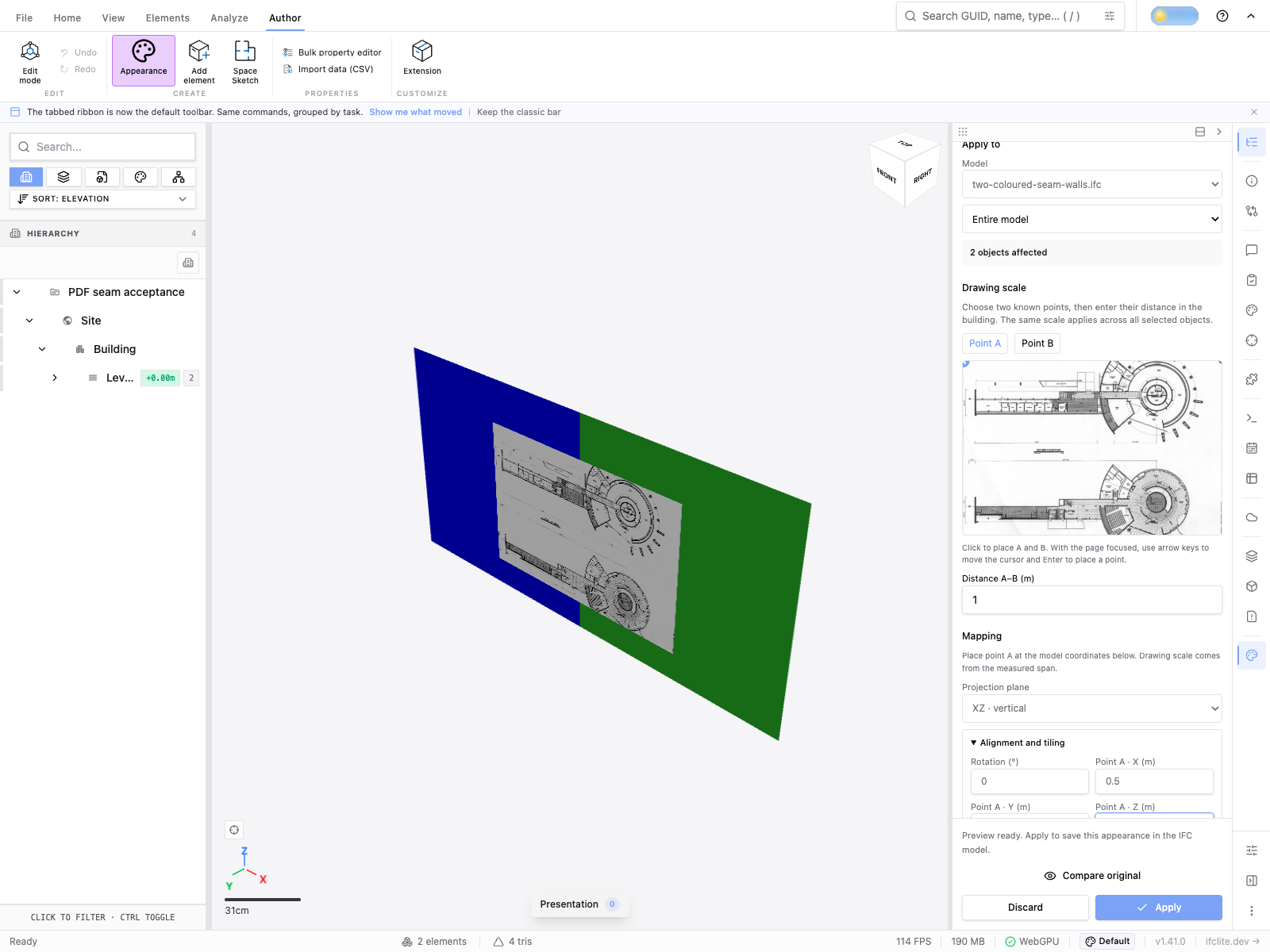Open the Projection plane dropdown
The image size is (1270, 952).
1092,708
